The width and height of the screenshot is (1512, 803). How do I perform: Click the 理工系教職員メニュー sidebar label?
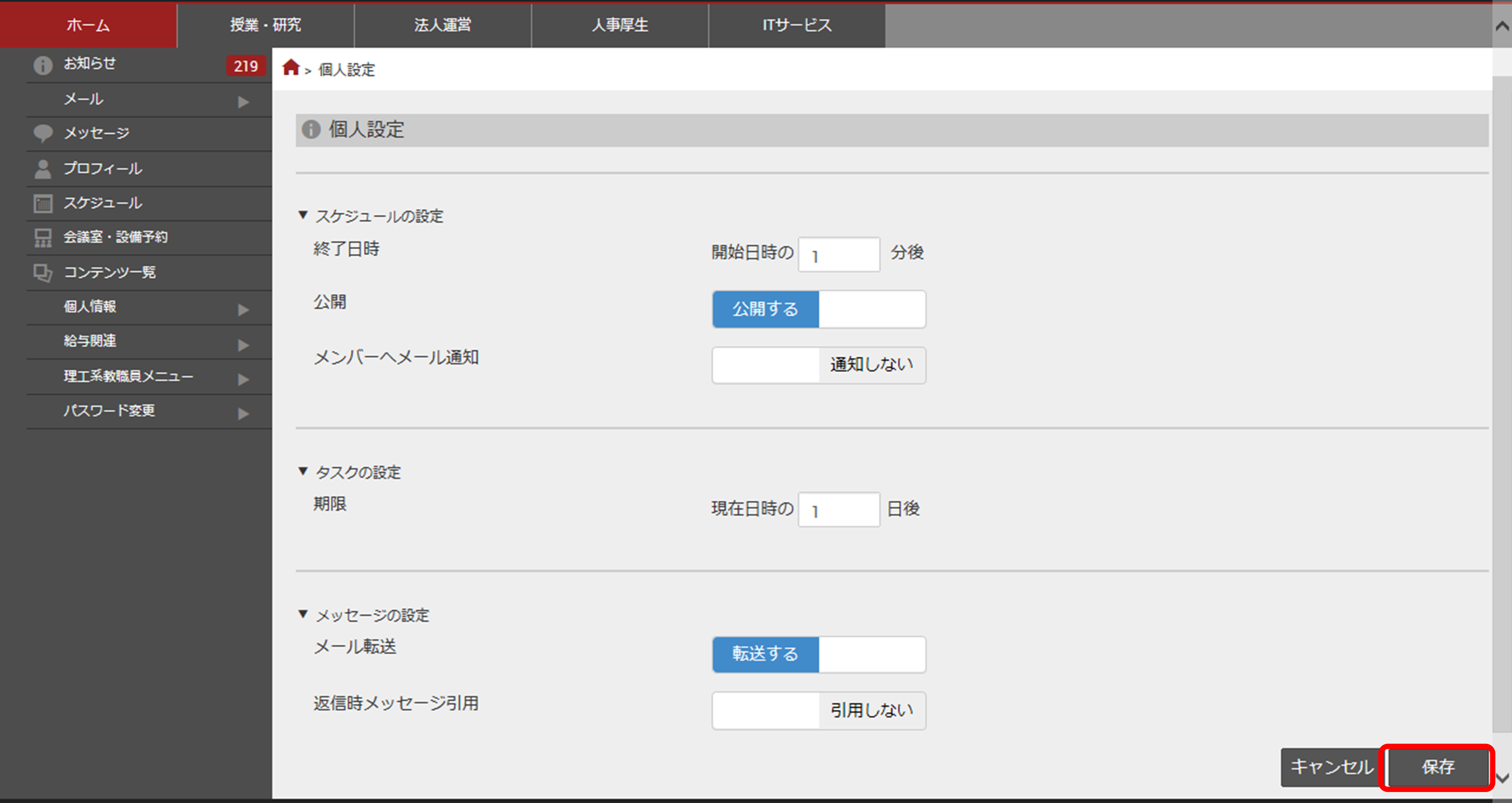click(x=129, y=376)
